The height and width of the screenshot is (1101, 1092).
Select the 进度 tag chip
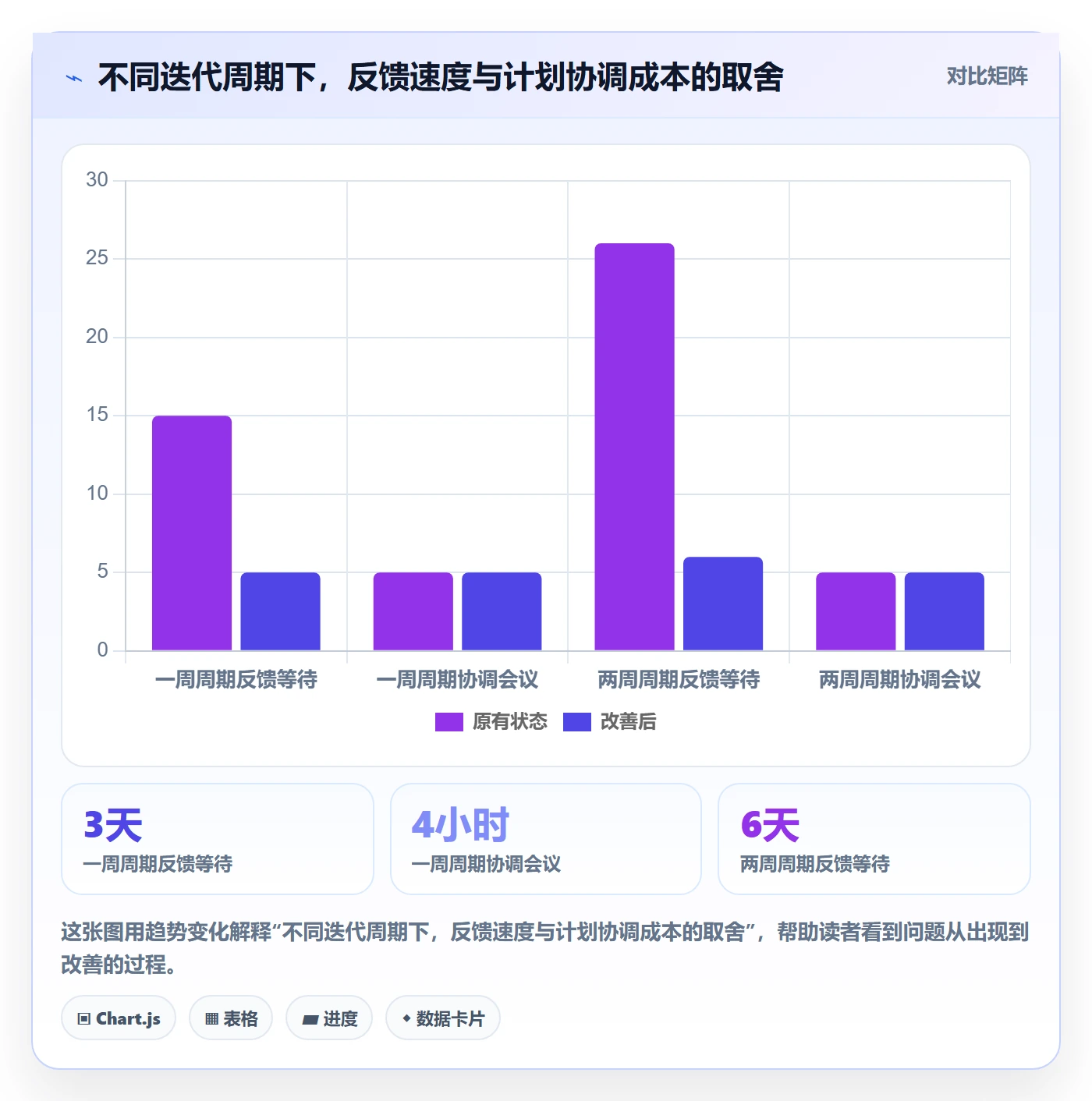click(329, 1018)
